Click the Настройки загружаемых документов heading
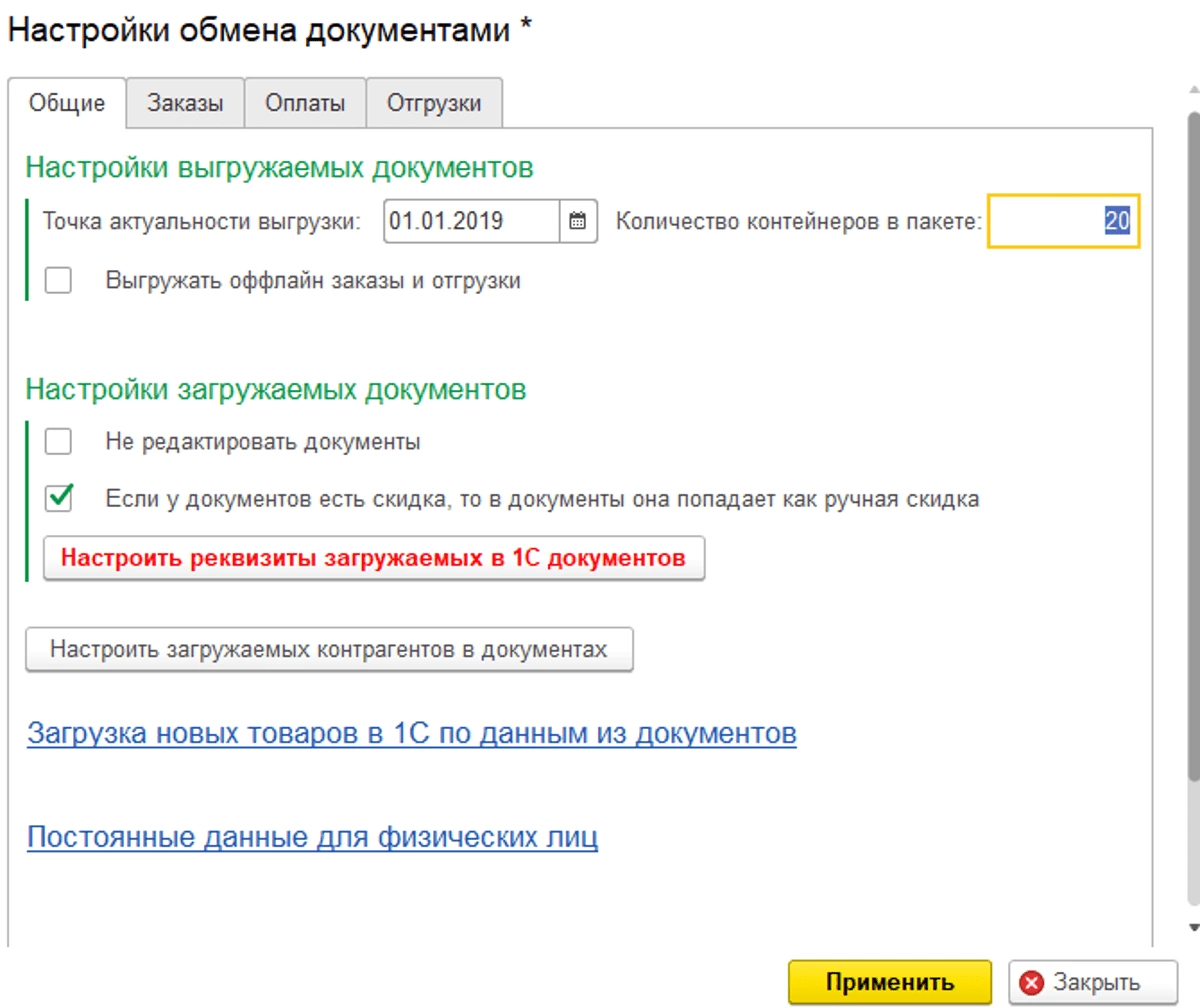Screen dimensions: 1200x1008 click(x=275, y=389)
